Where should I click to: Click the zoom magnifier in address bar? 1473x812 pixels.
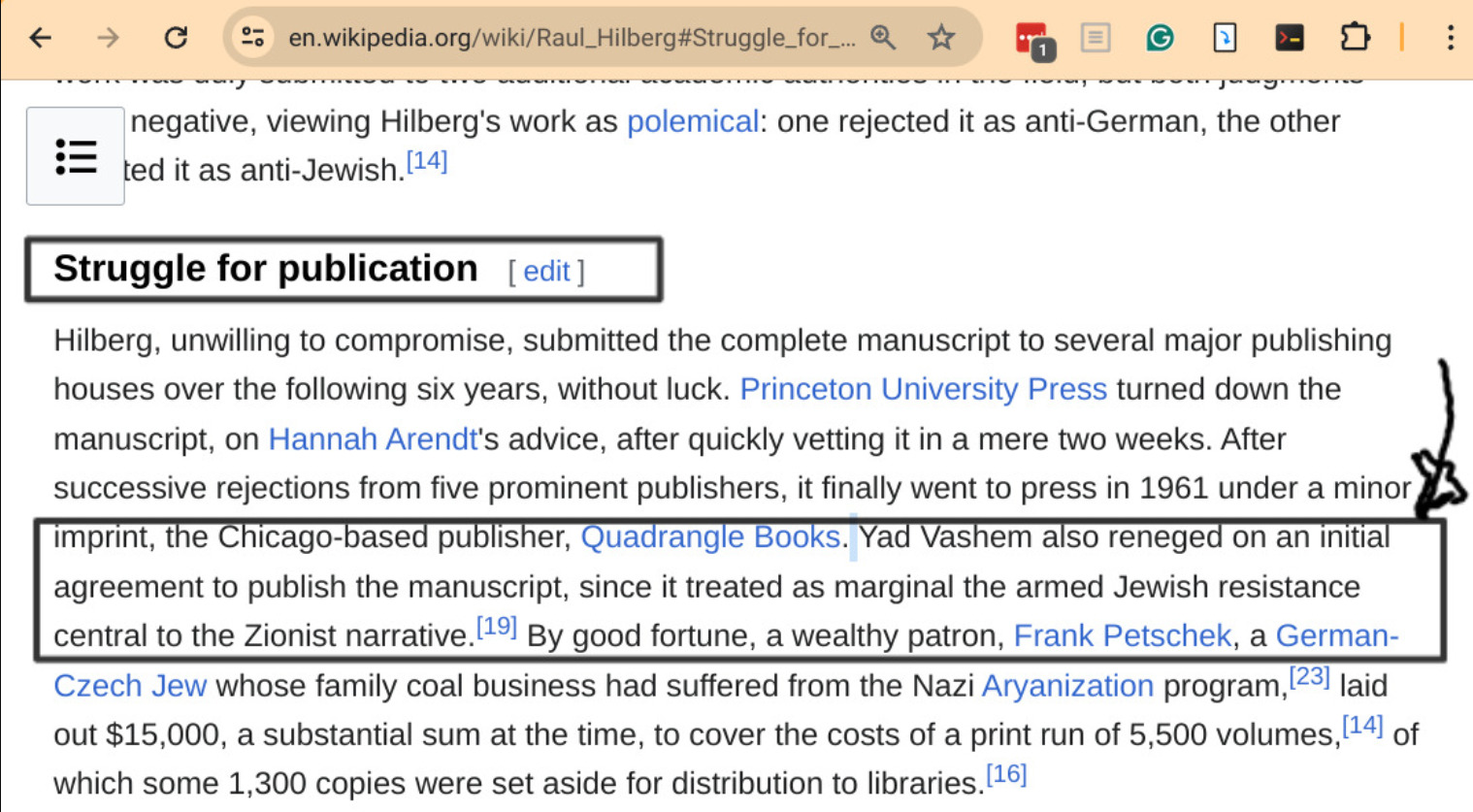(x=883, y=38)
